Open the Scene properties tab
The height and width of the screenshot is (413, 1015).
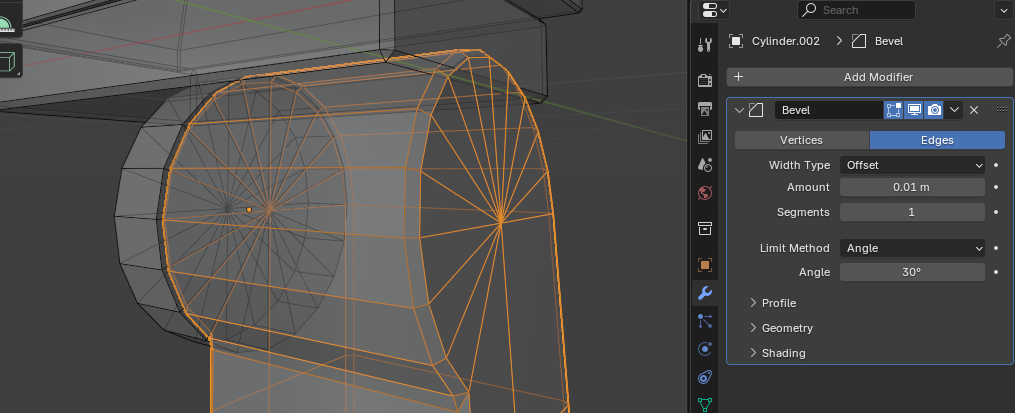point(705,164)
